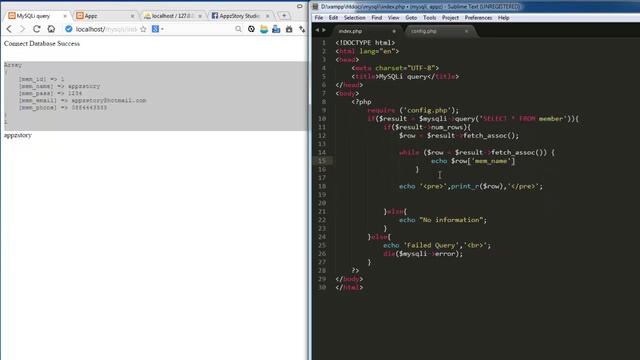Click the <title>MySQLi query</title> line

[405, 76]
